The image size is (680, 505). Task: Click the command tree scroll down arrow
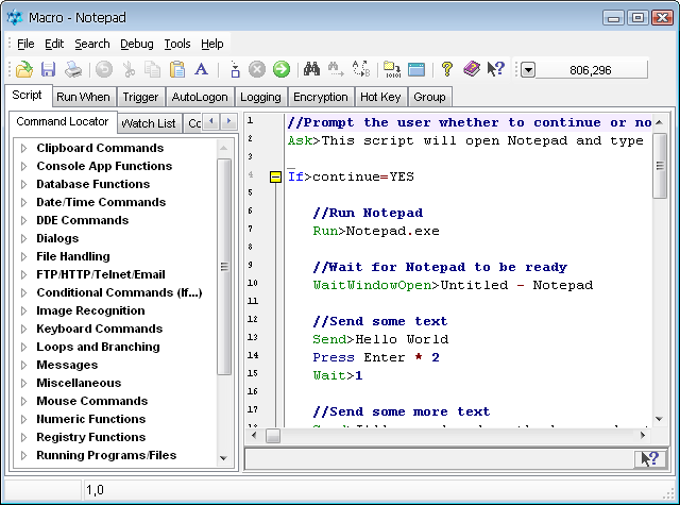coord(224,458)
